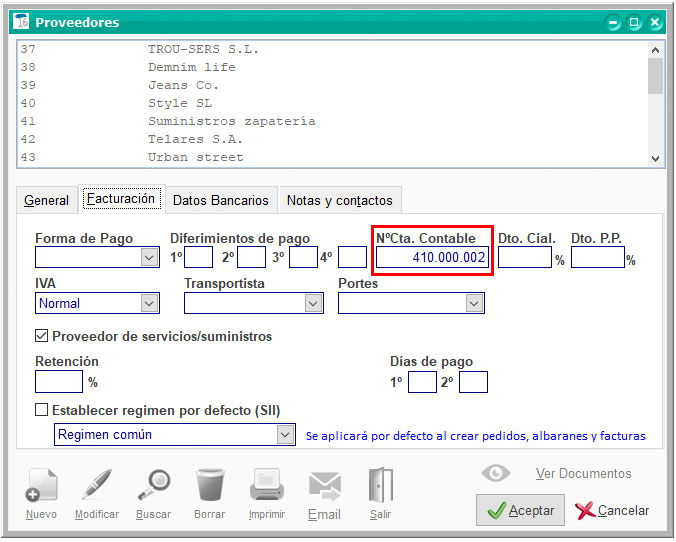The height and width of the screenshot is (542, 676).
Task: Click the 3º Diferimientos de pago field
Action: pyautogui.click(x=304, y=257)
